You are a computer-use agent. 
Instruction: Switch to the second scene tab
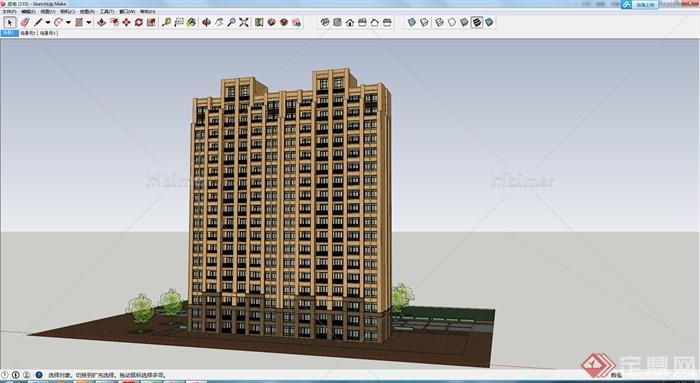pyautogui.click(x=28, y=33)
